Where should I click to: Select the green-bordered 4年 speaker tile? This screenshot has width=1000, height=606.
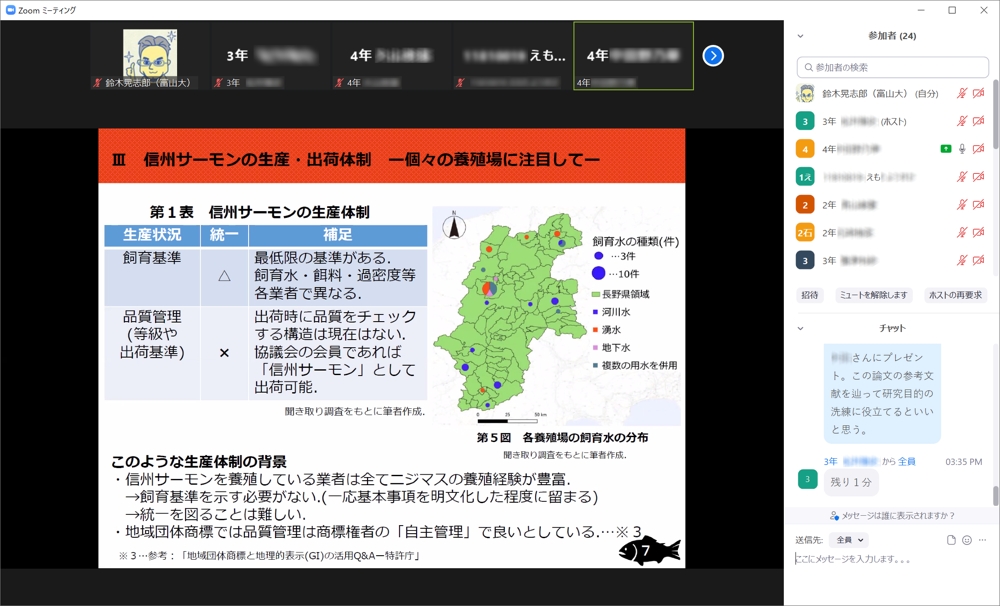coord(633,56)
